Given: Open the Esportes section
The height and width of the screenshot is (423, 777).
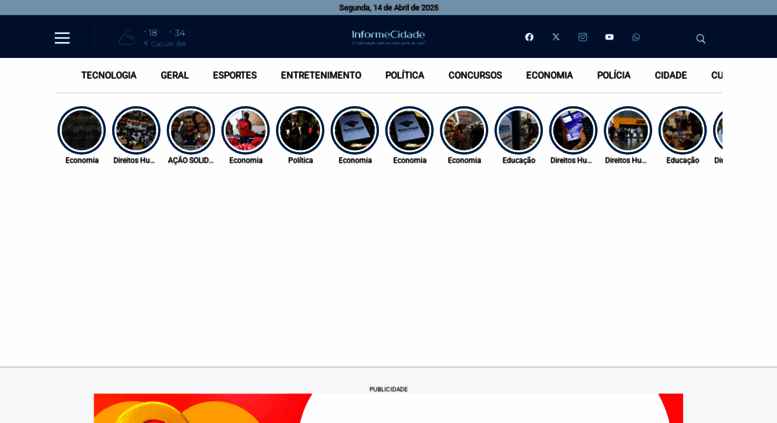Looking at the screenshot, I should tap(235, 75).
